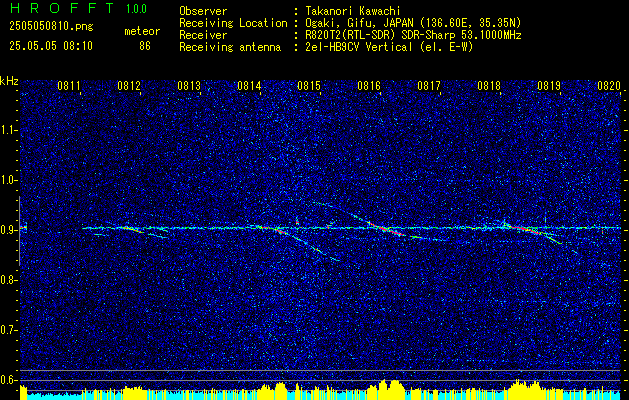Click the 0.8 frequency axis label
Screen dimensions: 629x400
tap(8, 280)
